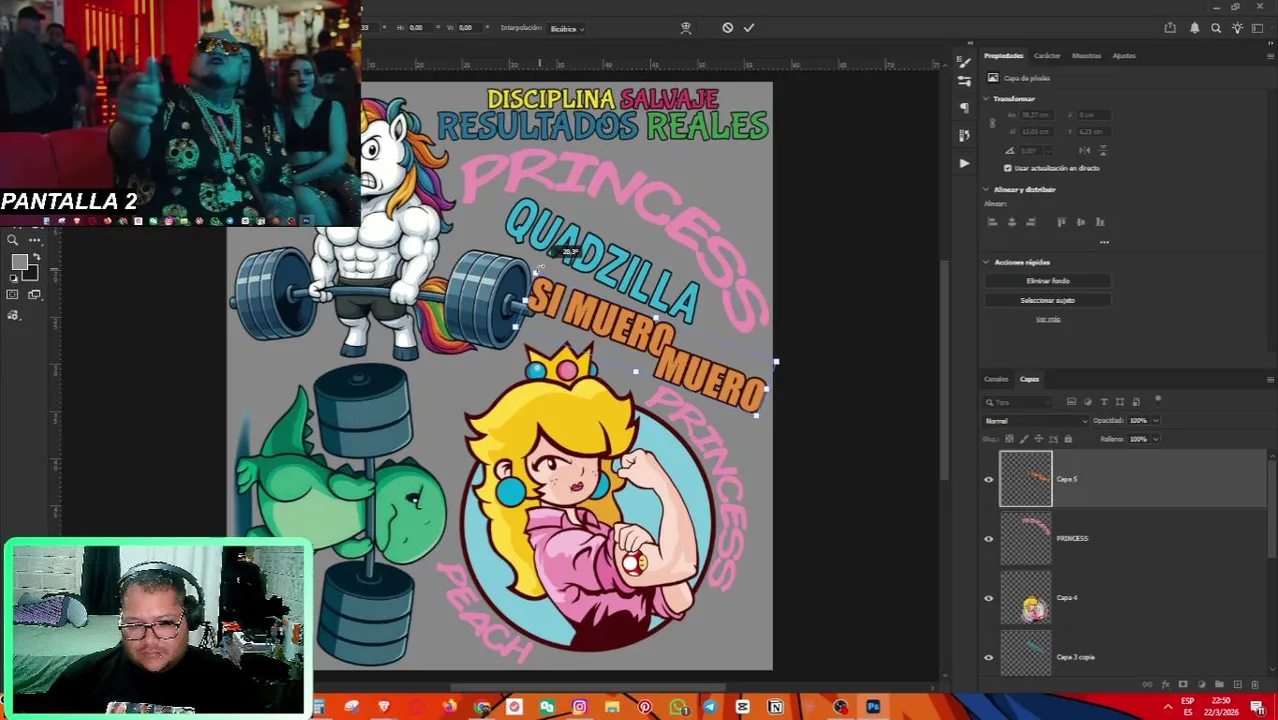Align top edges in Alinear section
The height and width of the screenshot is (720, 1278).
(x=1062, y=222)
